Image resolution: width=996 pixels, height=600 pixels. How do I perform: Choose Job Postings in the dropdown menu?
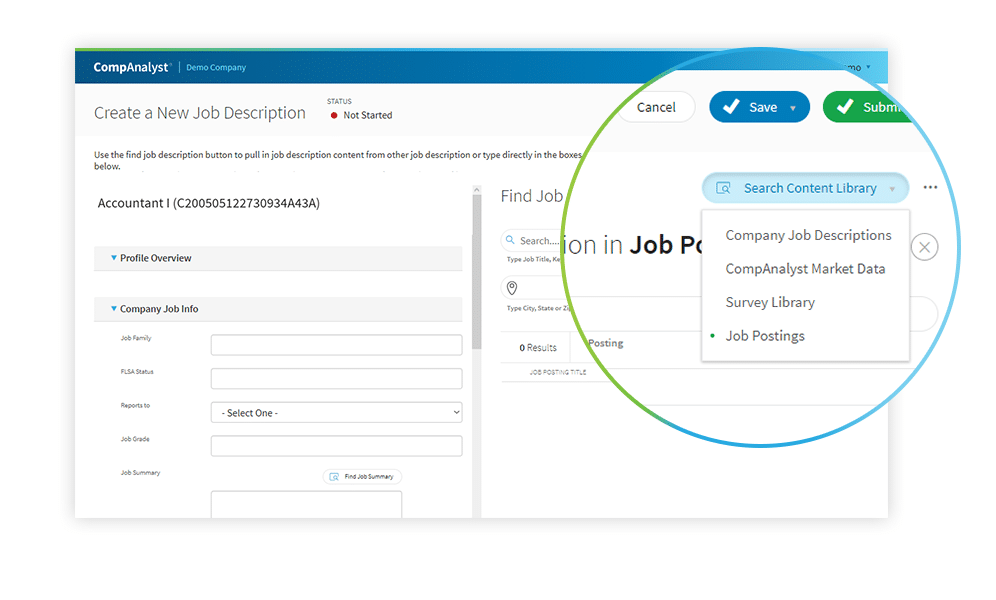point(765,337)
